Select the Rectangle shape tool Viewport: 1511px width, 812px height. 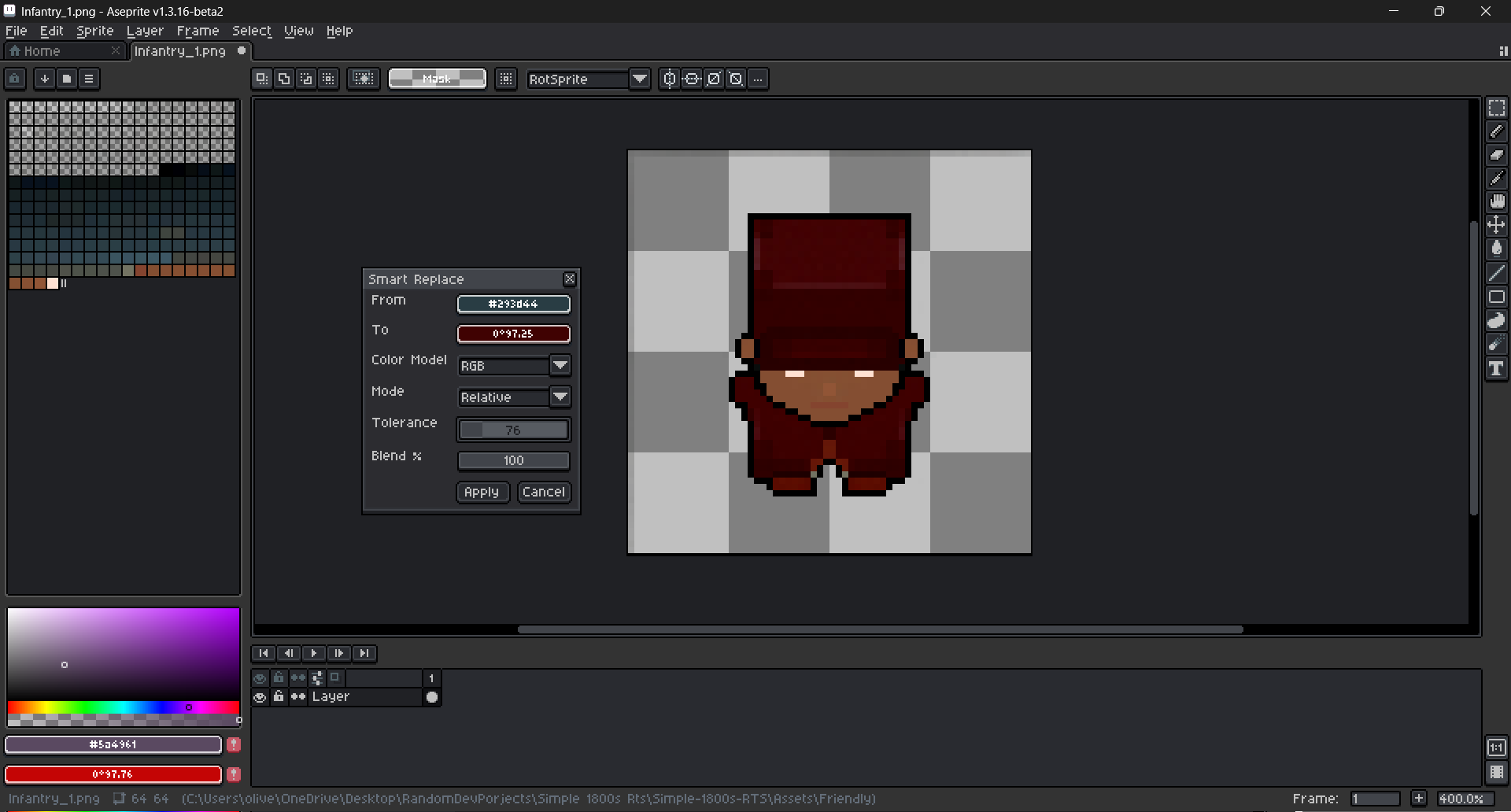tap(1496, 297)
